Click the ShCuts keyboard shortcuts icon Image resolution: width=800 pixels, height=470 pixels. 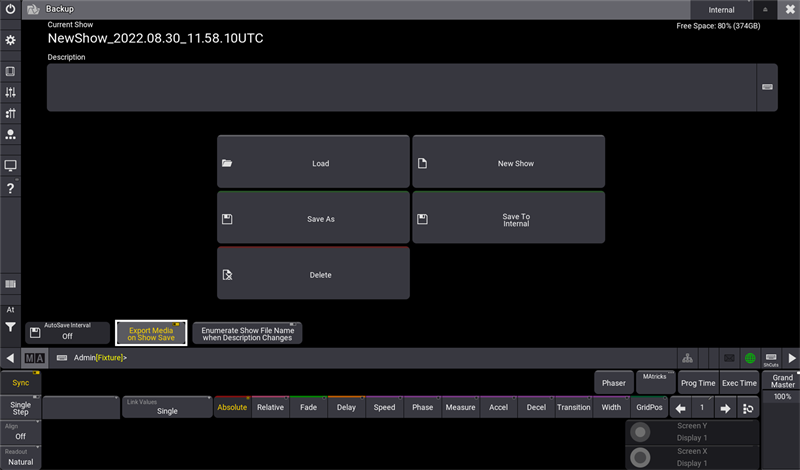(771, 357)
